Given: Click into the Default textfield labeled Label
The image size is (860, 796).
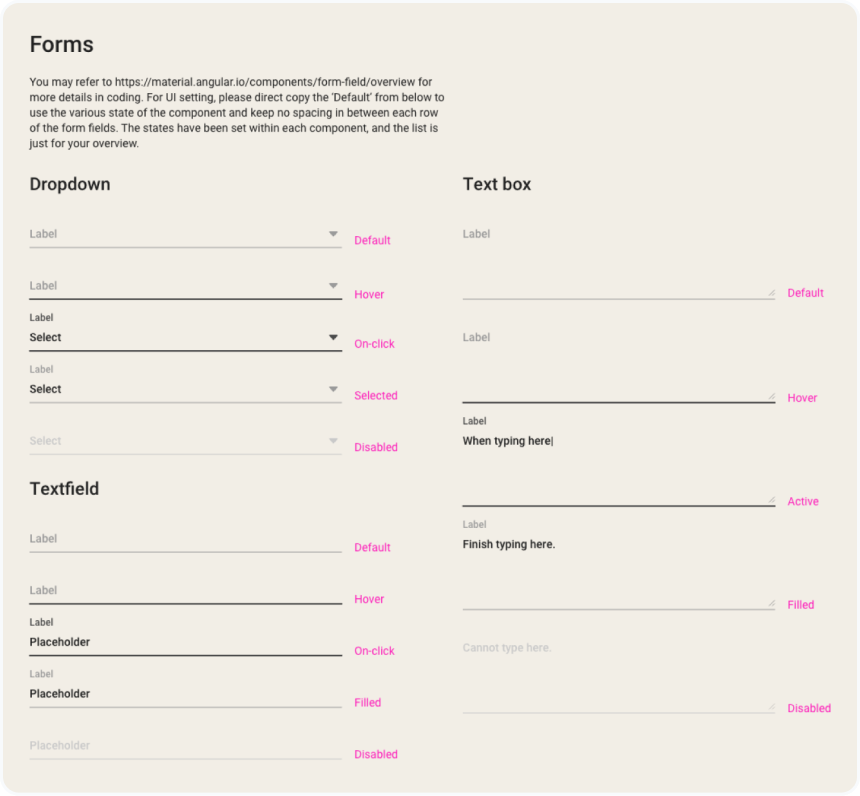Looking at the screenshot, I should pos(185,539).
